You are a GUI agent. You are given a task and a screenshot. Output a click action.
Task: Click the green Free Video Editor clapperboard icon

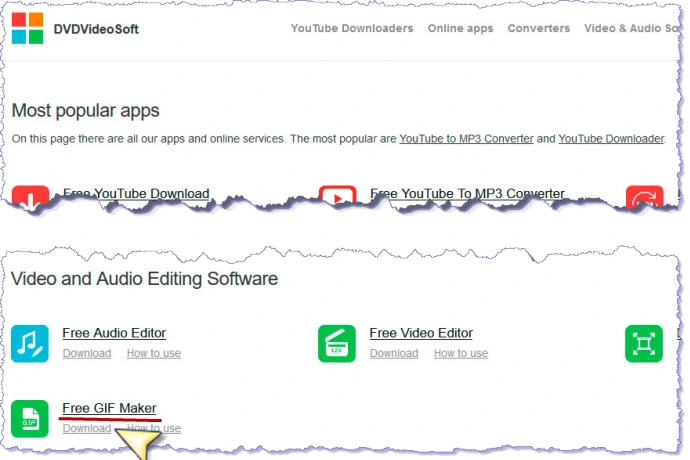tap(337, 343)
